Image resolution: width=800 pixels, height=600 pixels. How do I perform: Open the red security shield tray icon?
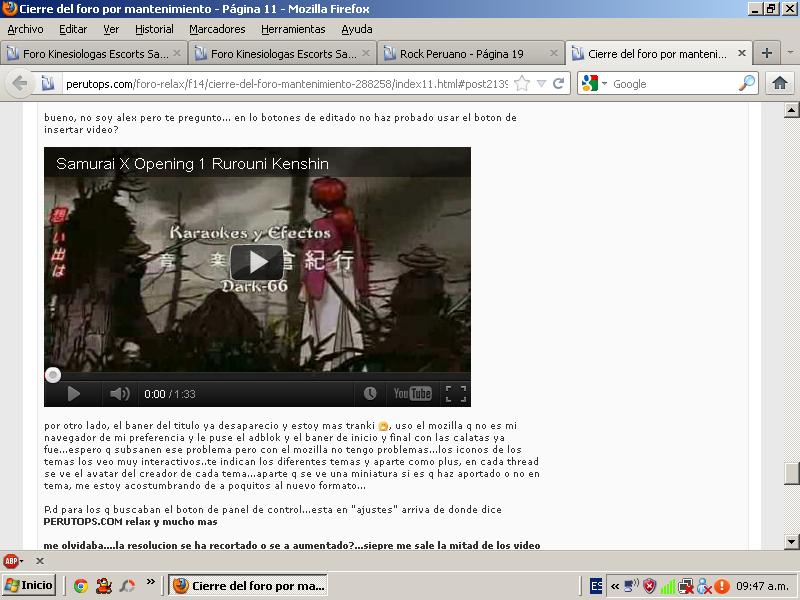coord(649,586)
